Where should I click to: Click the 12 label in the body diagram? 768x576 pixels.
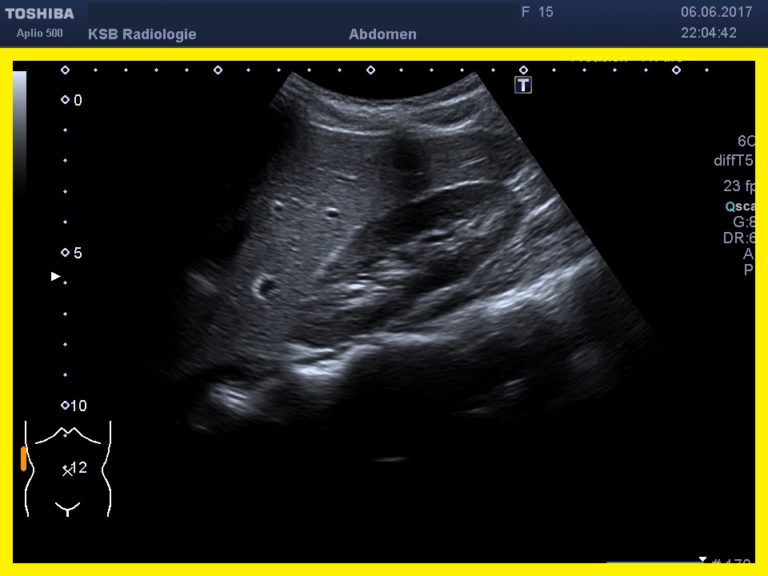coord(79,467)
